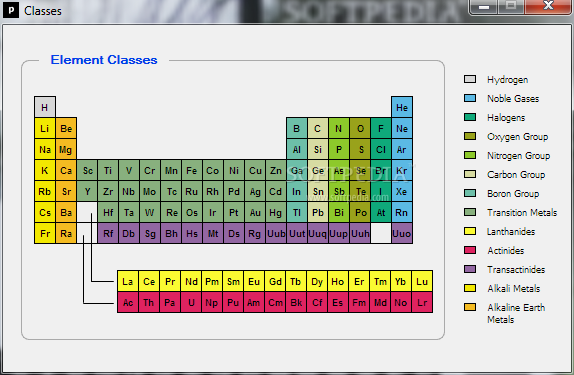This screenshot has height=375, width=574.
Task: Select the Uuo element cell
Action: (402, 233)
